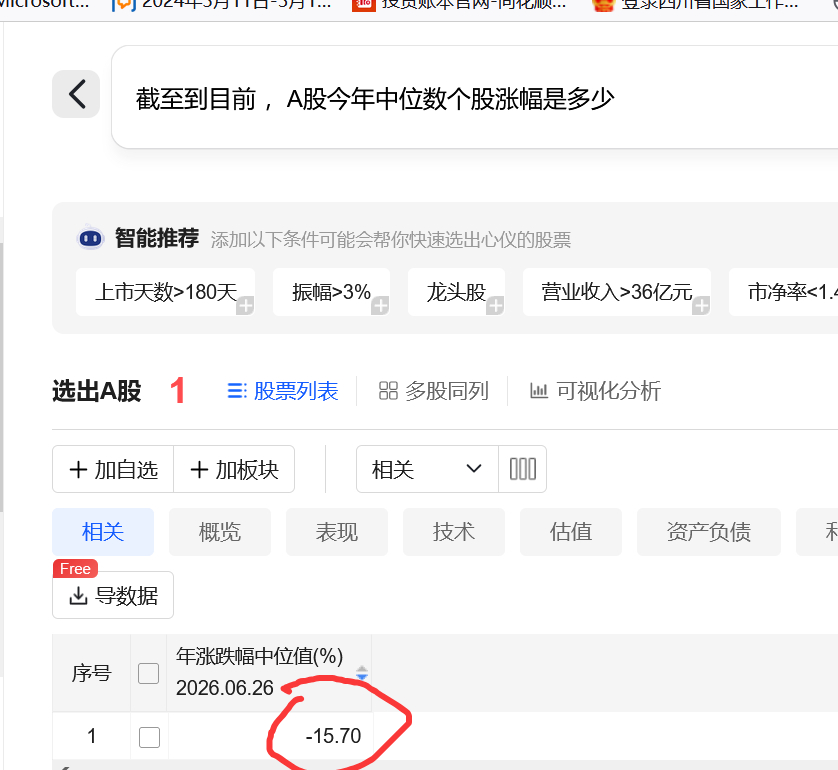Toggle the checkbox for row 1
This screenshot has height=770, width=838.
pos(149,737)
